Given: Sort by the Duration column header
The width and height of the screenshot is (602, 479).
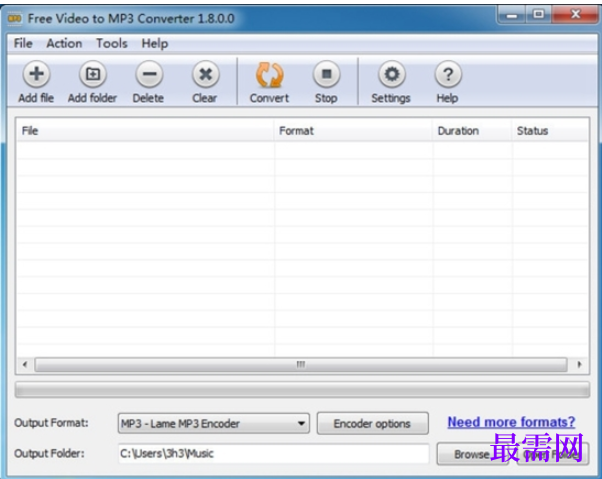Looking at the screenshot, I should point(472,131).
